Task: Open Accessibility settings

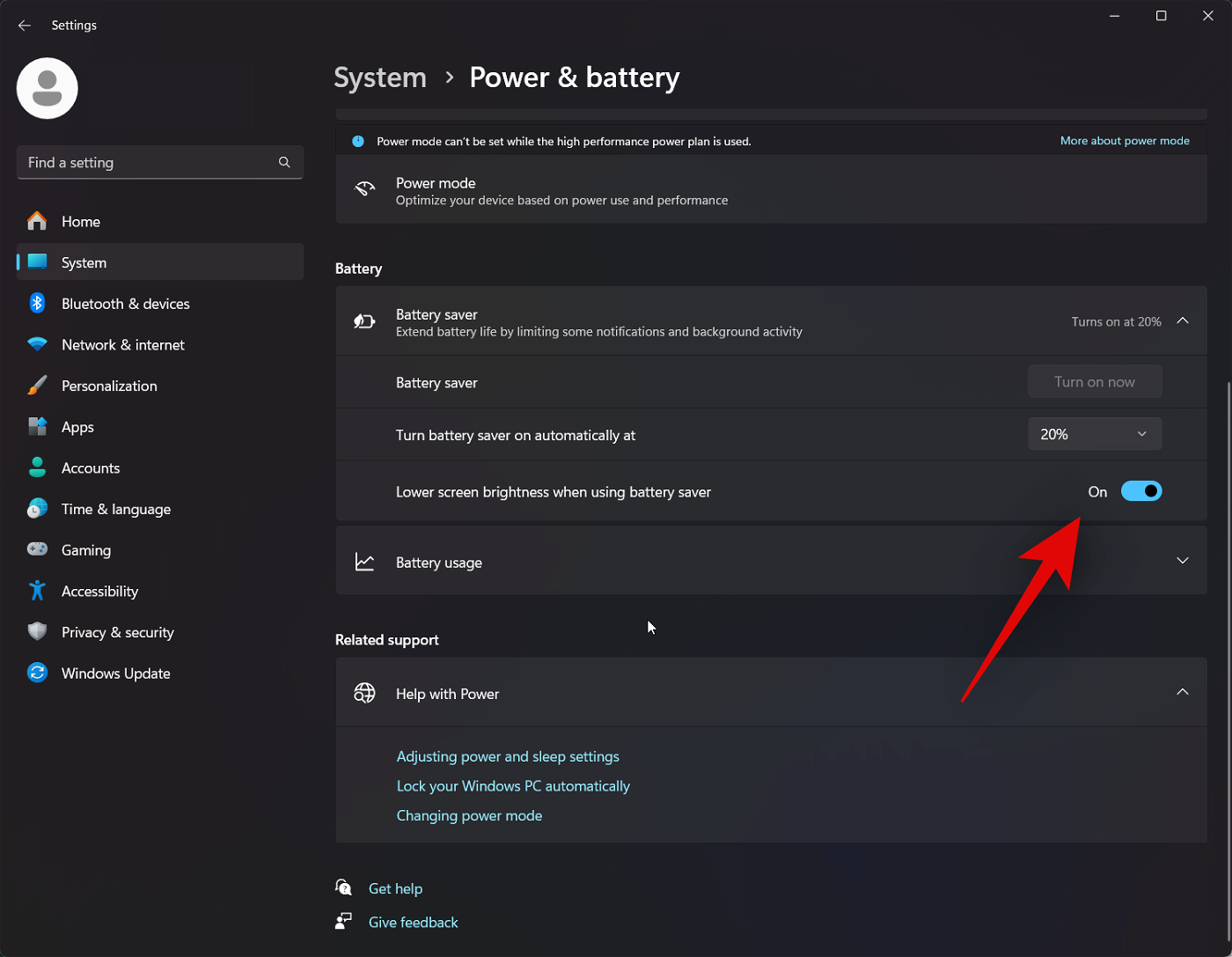Action: tap(160, 591)
